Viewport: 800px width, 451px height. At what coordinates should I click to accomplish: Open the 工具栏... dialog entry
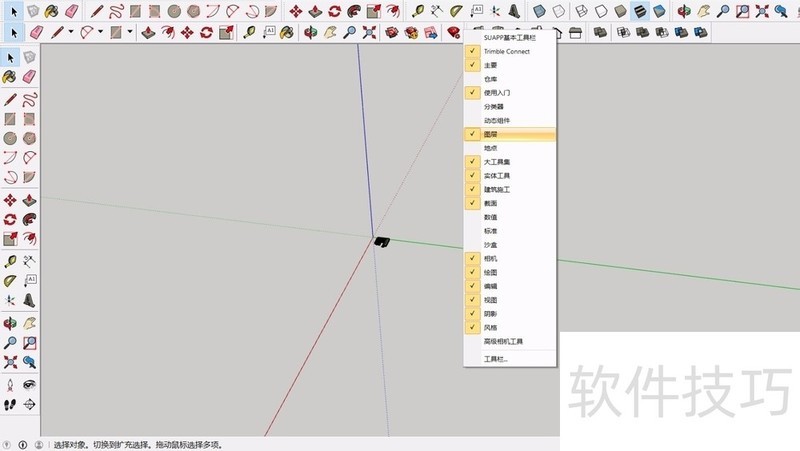(x=509, y=359)
